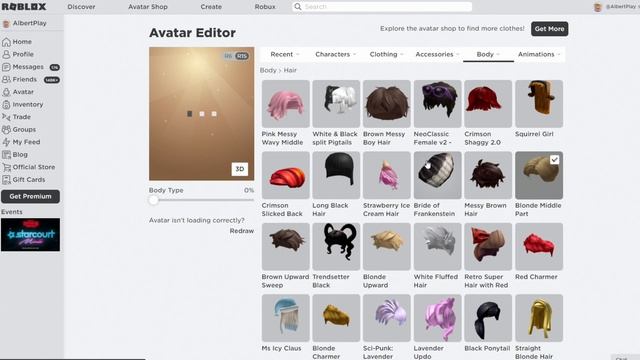The height and width of the screenshot is (360, 640).
Task: Click the Get Premium button
Action: click(31, 196)
